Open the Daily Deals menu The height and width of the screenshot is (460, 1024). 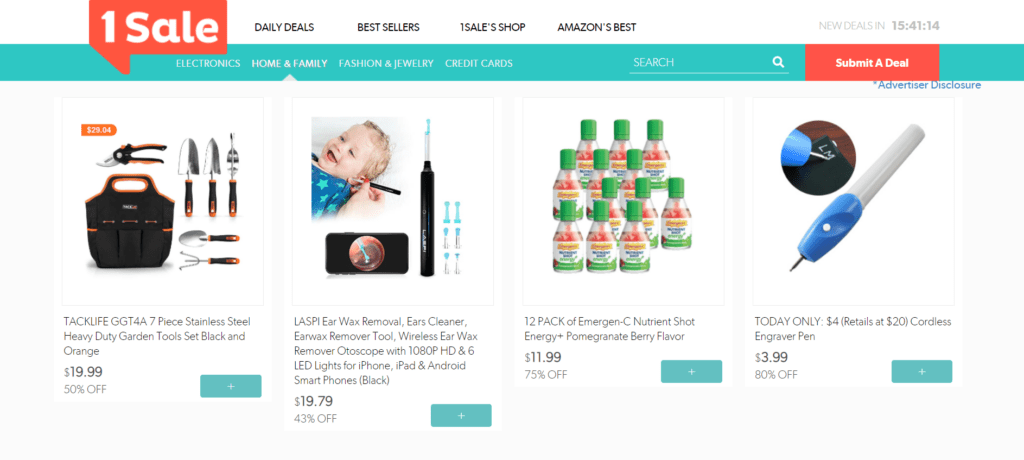pos(284,27)
